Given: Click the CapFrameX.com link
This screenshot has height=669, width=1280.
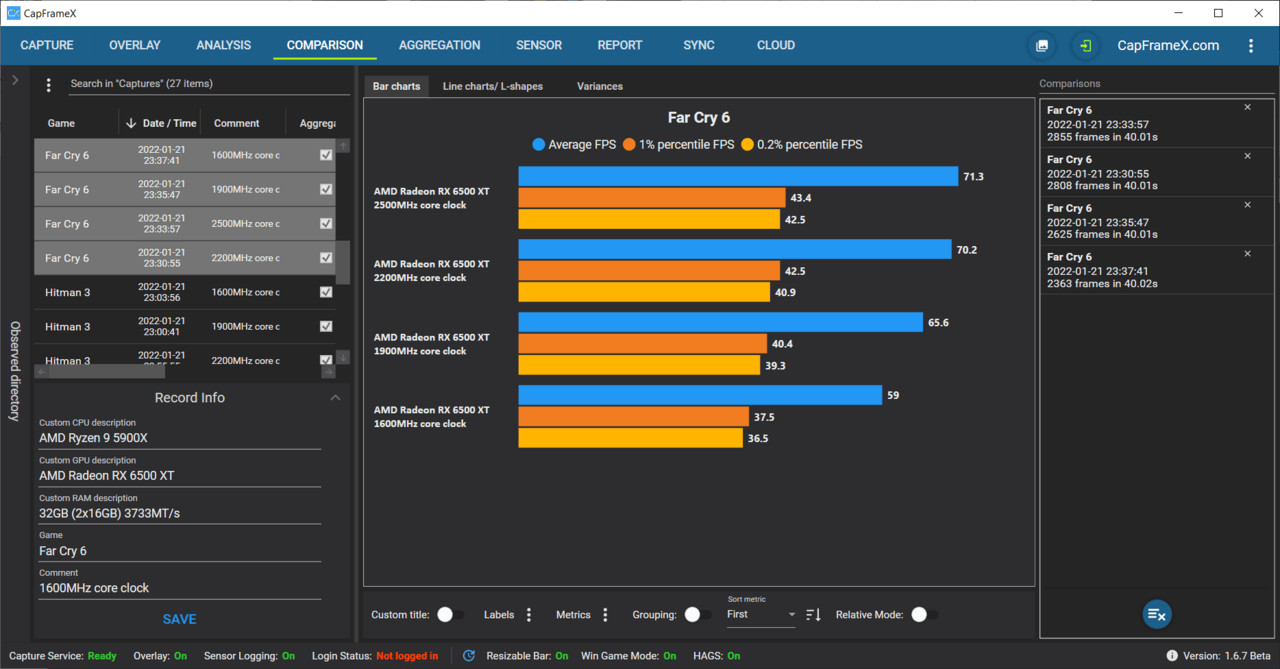Looking at the screenshot, I should [1168, 45].
